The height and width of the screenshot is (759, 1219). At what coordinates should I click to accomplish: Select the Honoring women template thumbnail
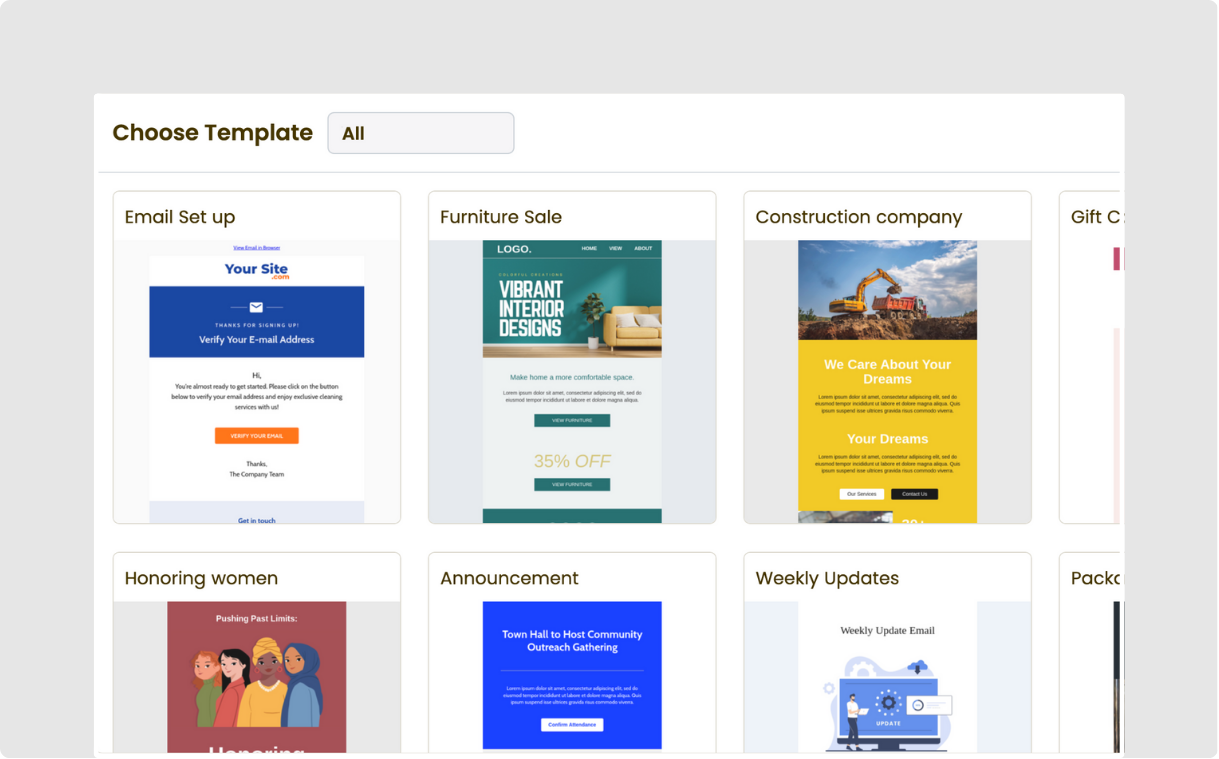pos(257,677)
